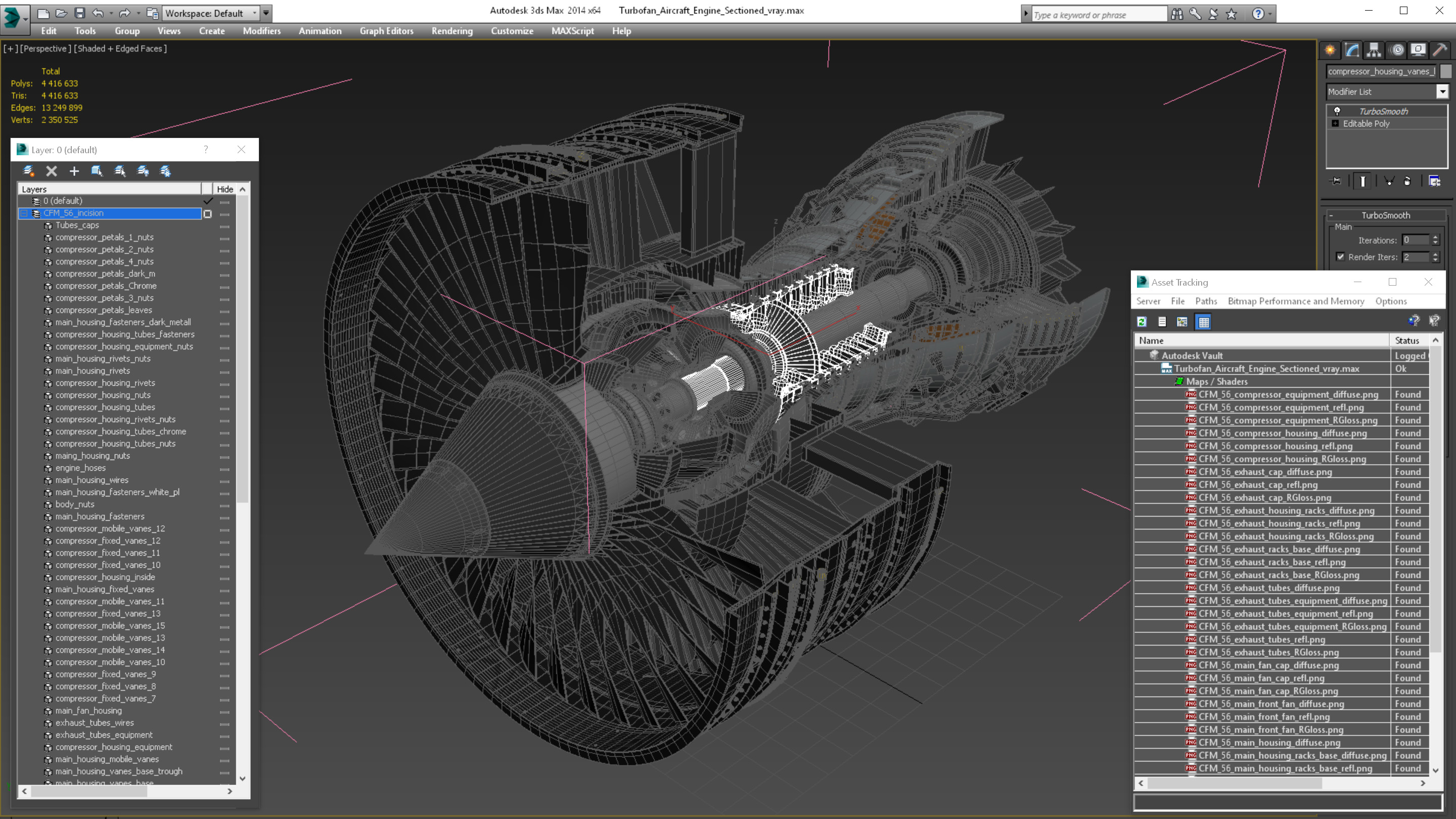Click the Open File folder icon
Image resolution: width=1456 pixels, height=819 pixels.
coord(61,13)
